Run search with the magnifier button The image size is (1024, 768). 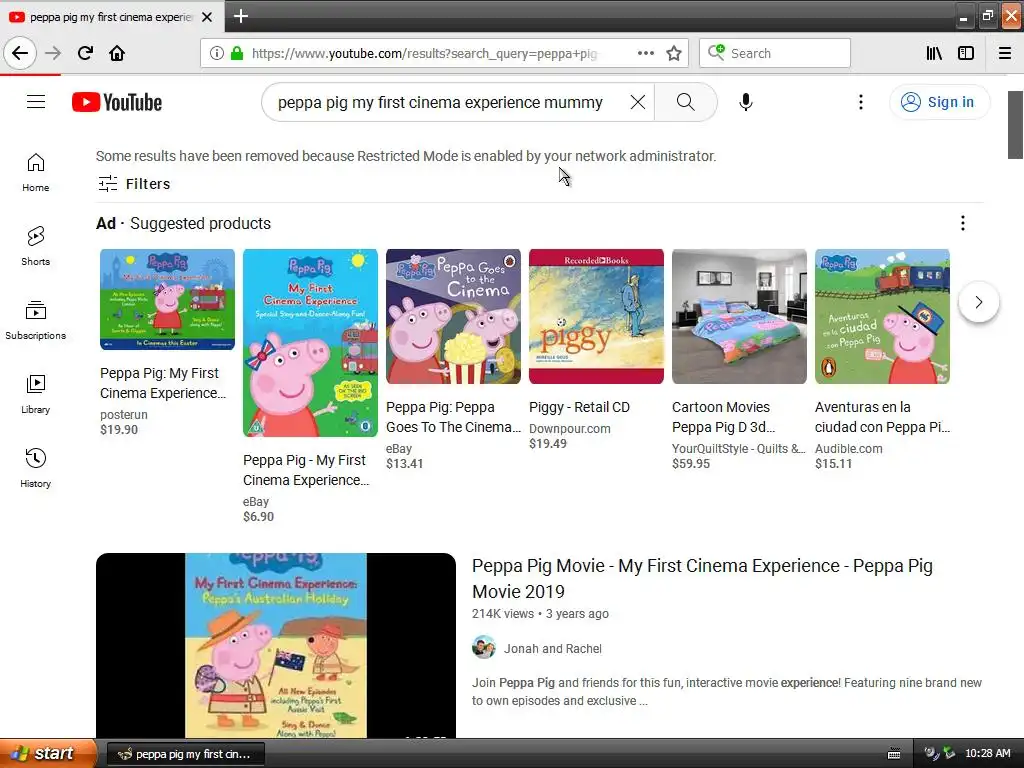685,102
